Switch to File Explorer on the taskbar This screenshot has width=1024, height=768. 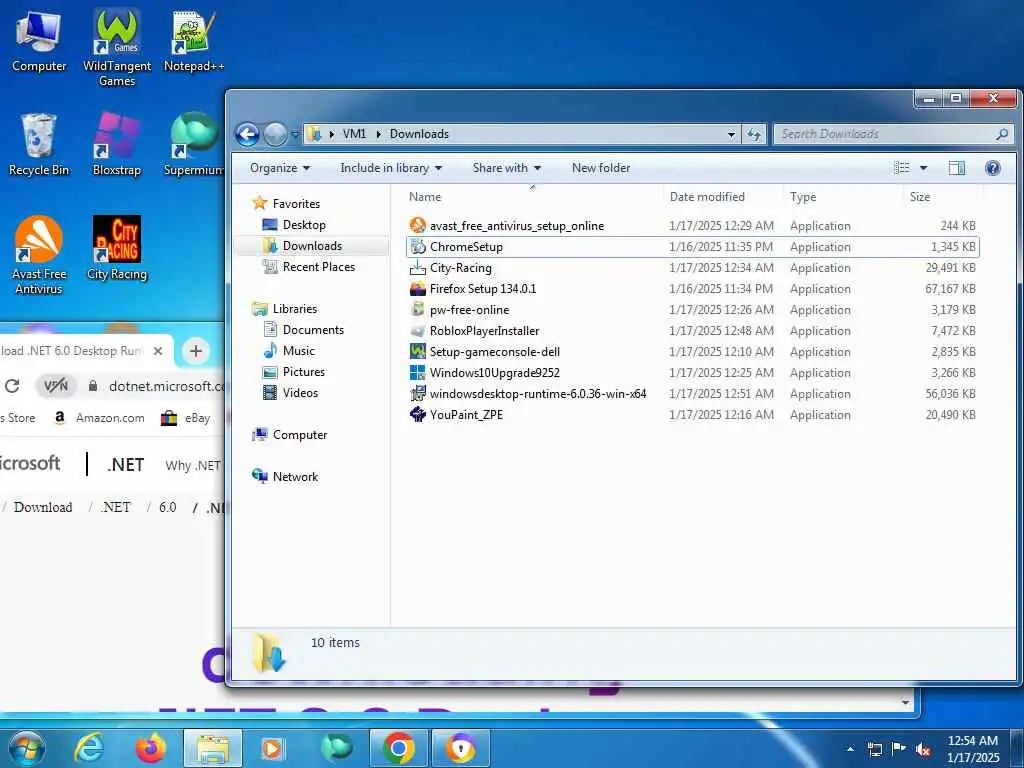213,748
